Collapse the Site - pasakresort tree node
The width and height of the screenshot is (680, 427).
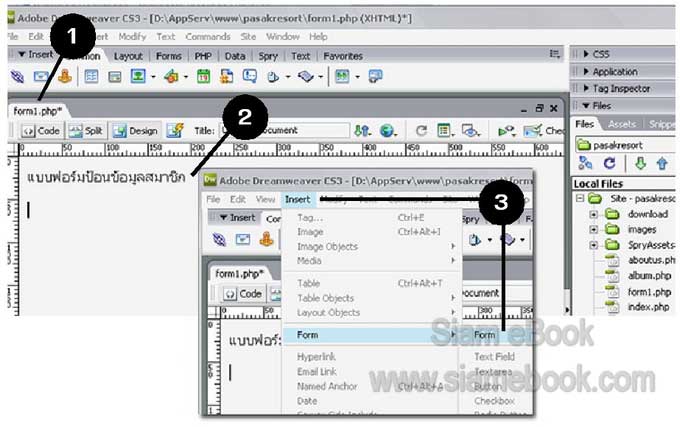click(x=580, y=199)
